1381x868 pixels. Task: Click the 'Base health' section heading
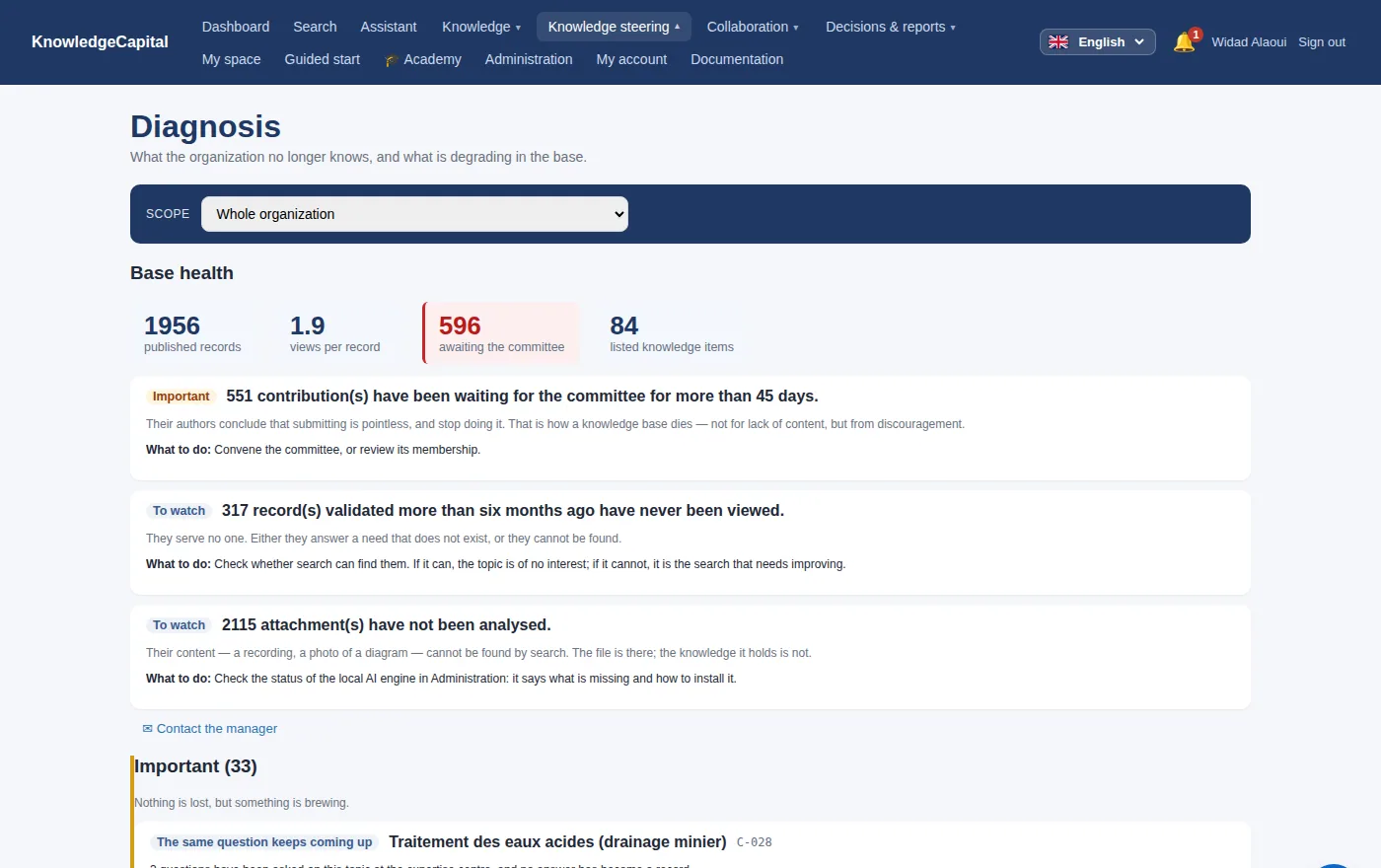(182, 273)
